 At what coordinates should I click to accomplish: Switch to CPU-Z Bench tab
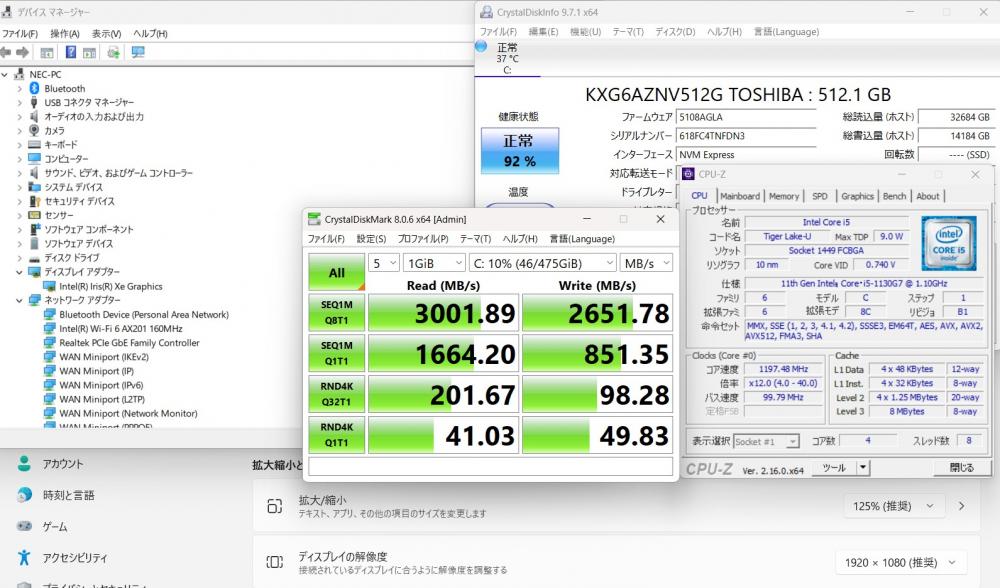(x=894, y=196)
